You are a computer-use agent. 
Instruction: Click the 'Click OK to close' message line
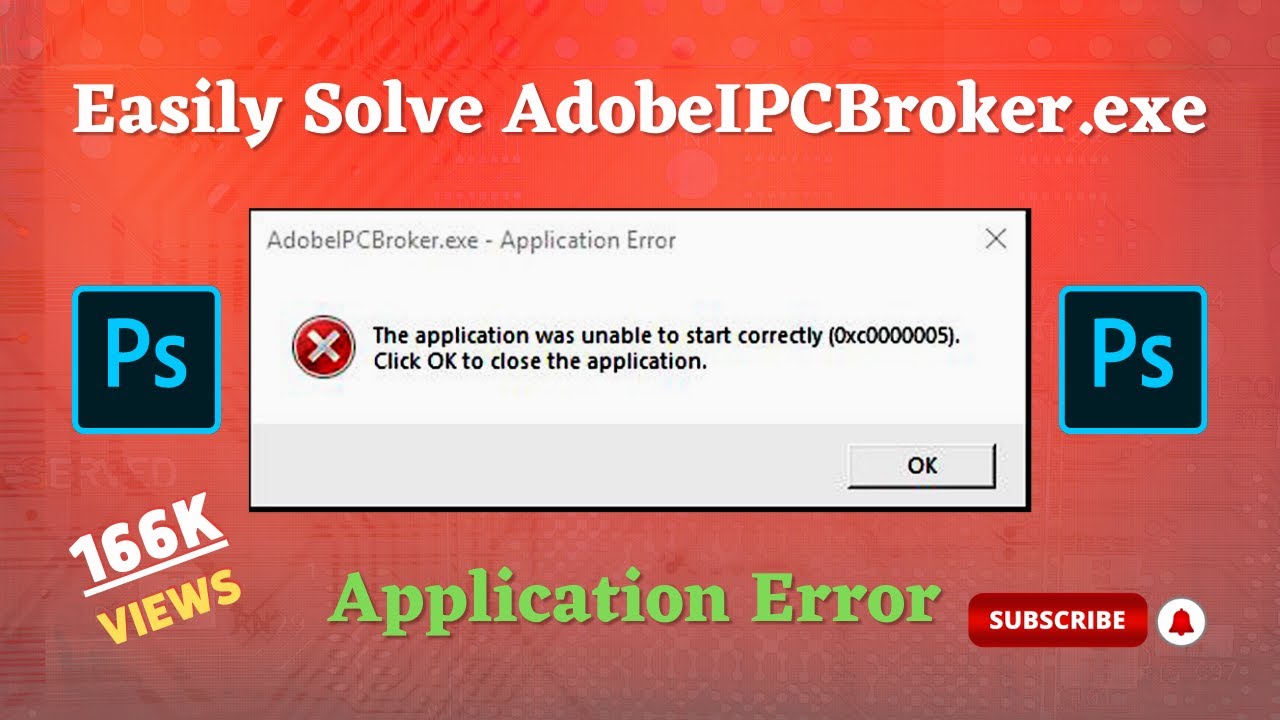pyautogui.click(x=540, y=361)
